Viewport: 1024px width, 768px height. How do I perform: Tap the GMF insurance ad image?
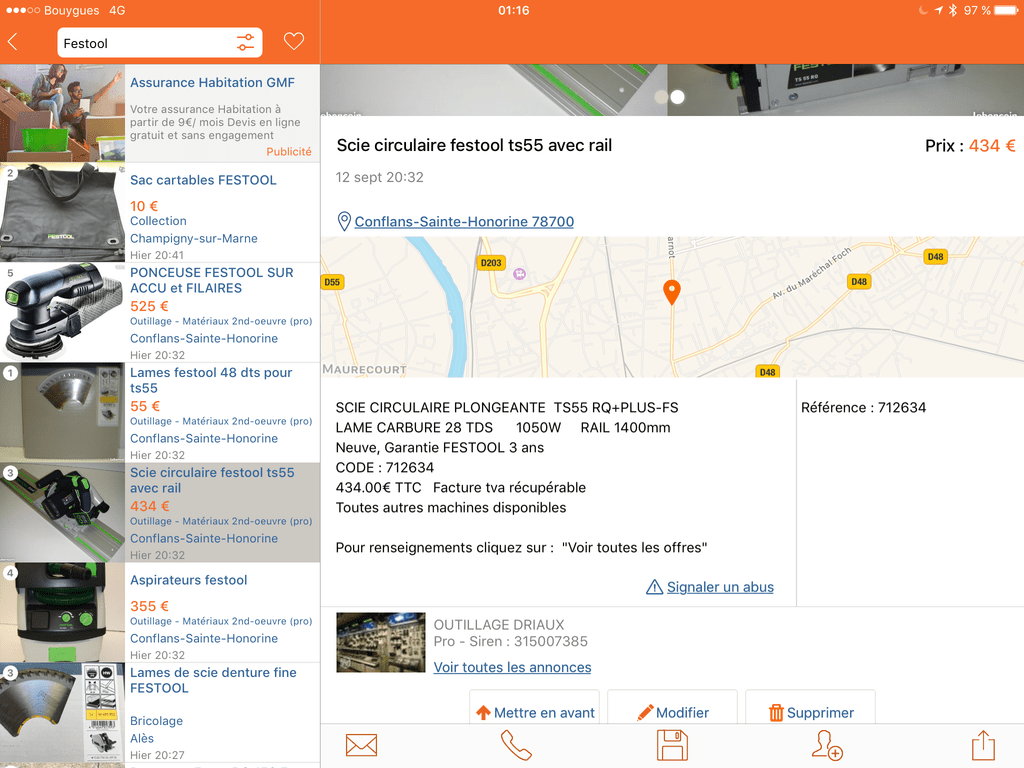(62, 113)
